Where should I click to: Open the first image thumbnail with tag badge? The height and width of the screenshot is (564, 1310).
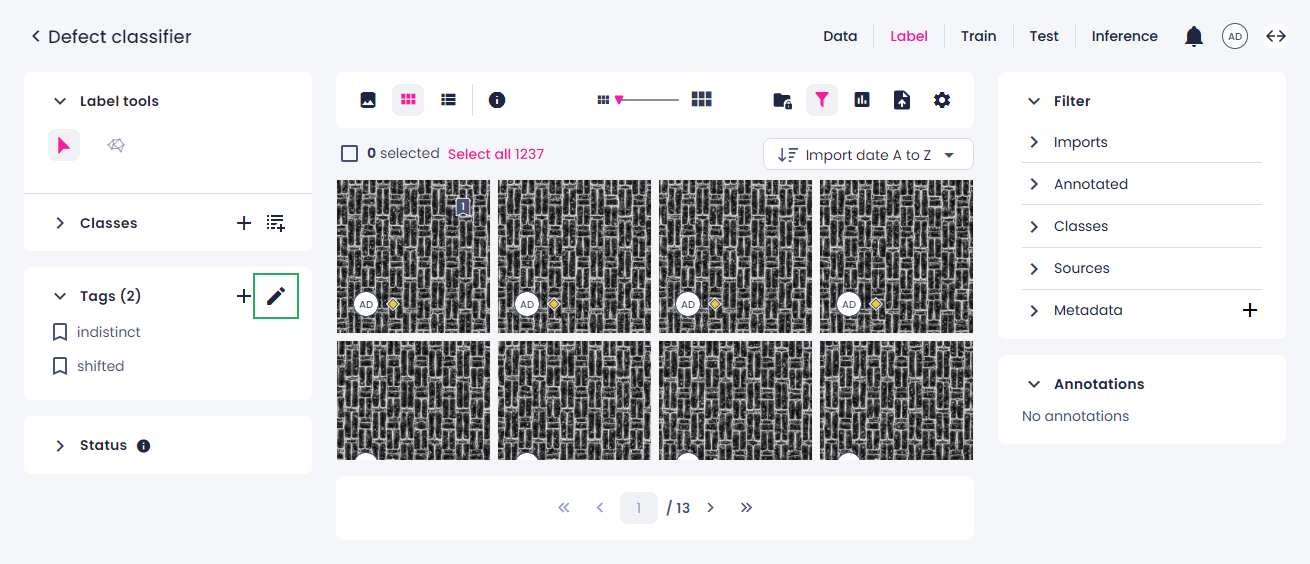click(x=413, y=256)
